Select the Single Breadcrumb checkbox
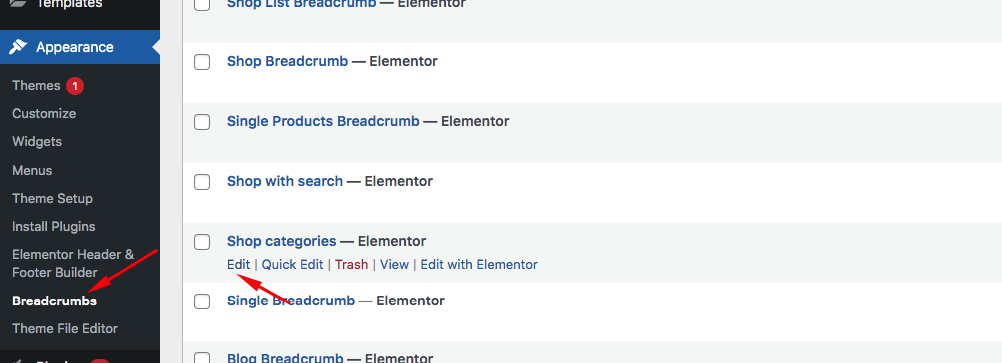 (x=202, y=301)
